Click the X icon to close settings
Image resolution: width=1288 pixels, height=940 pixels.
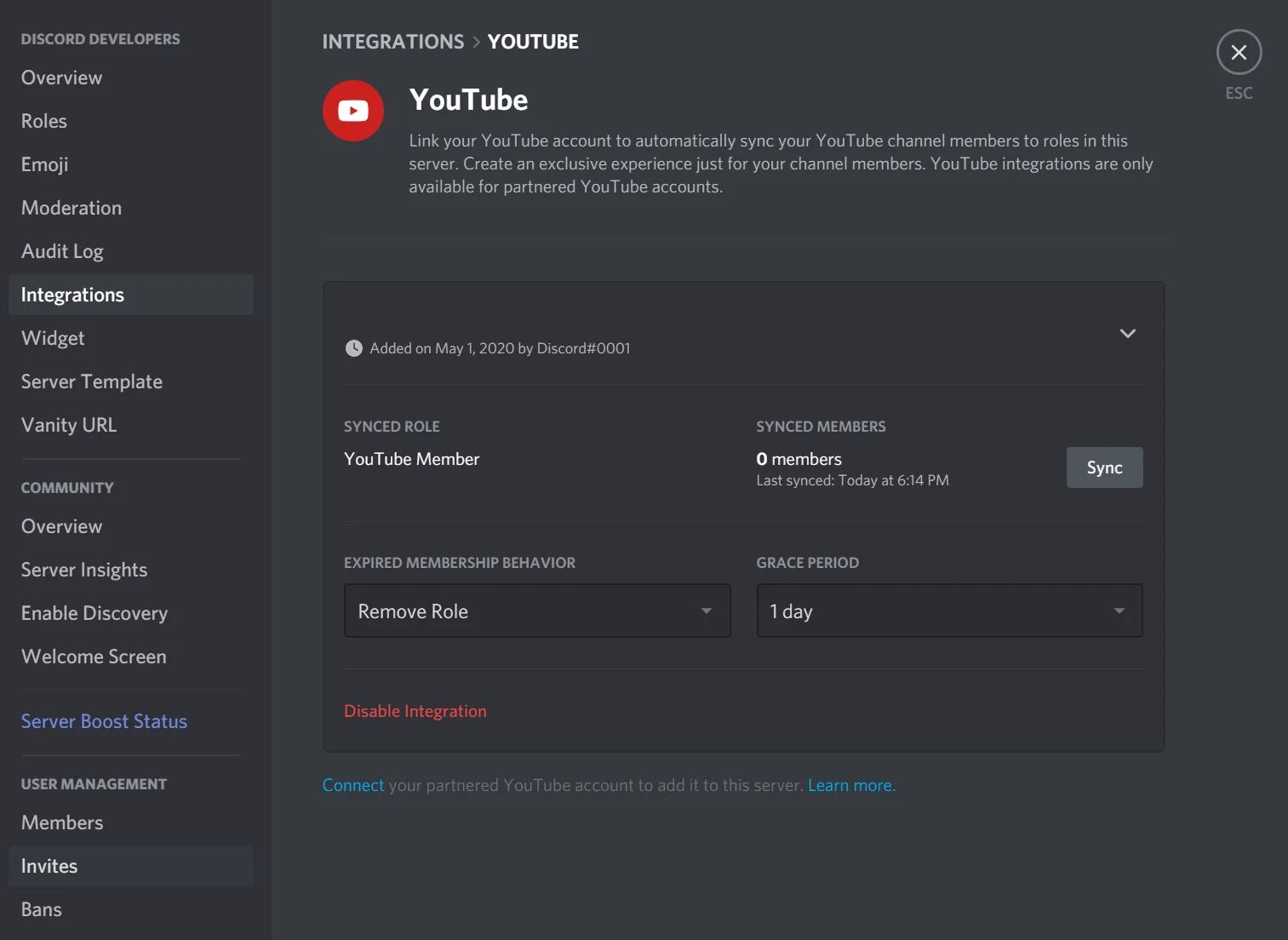pyautogui.click(x=1239, y=51)
